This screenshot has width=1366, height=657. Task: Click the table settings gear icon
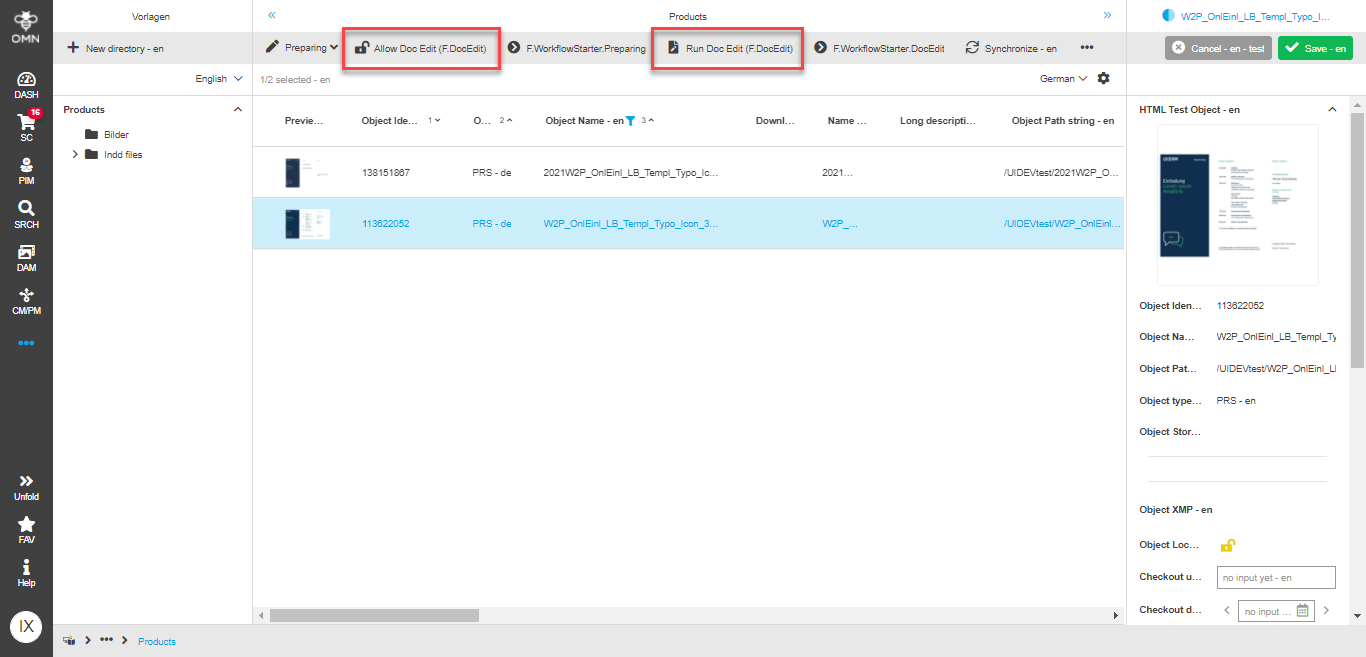[x=1103, y=79]
